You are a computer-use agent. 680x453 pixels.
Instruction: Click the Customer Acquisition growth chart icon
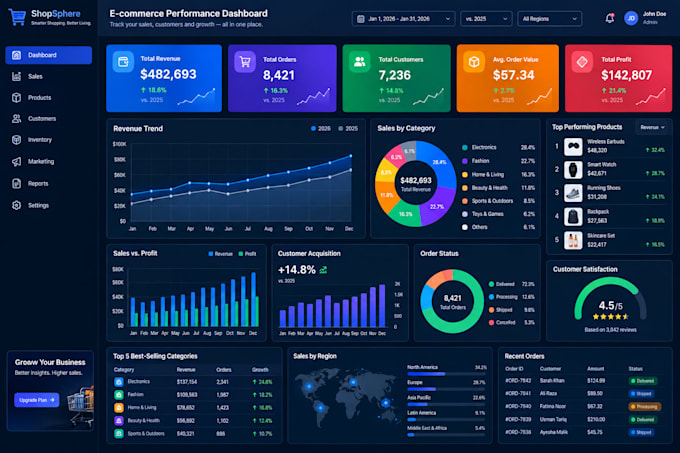[323, 270]
